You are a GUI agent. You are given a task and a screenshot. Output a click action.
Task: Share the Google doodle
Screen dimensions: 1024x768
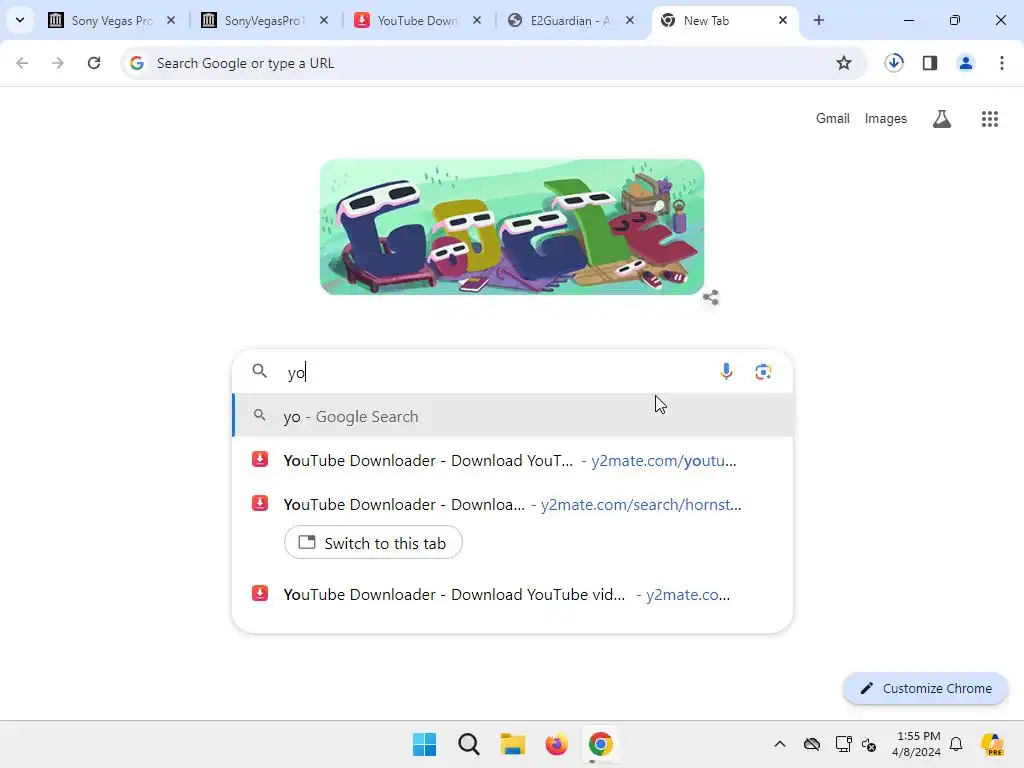711,297
